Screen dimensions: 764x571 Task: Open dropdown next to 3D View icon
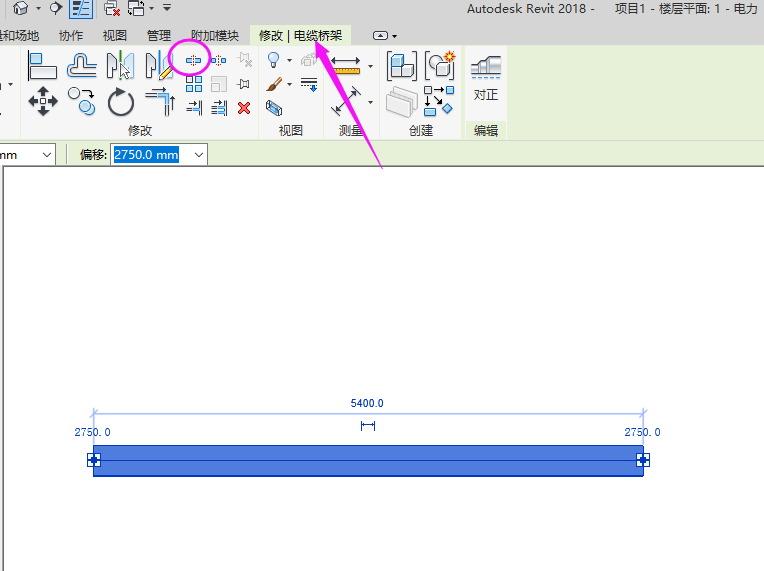[x=38, y=8]
